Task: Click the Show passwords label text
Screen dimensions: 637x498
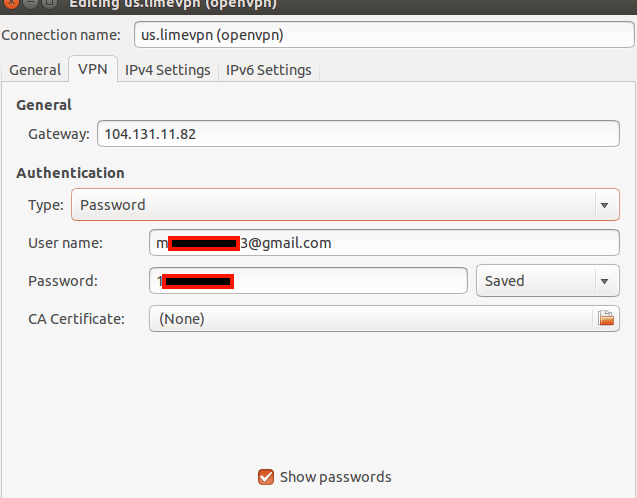Action: 336,477
